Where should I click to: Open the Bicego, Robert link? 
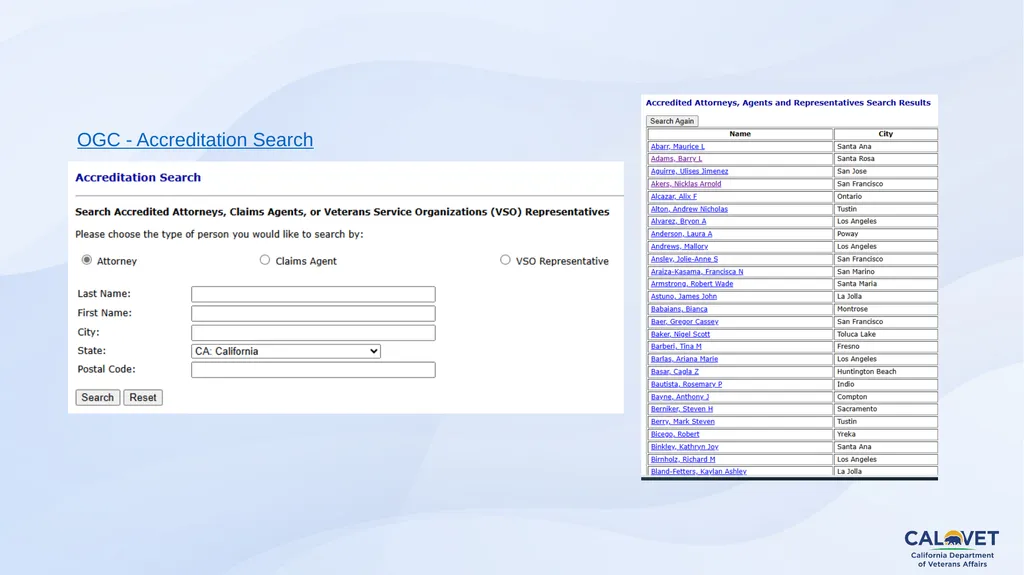pos(675,434)
